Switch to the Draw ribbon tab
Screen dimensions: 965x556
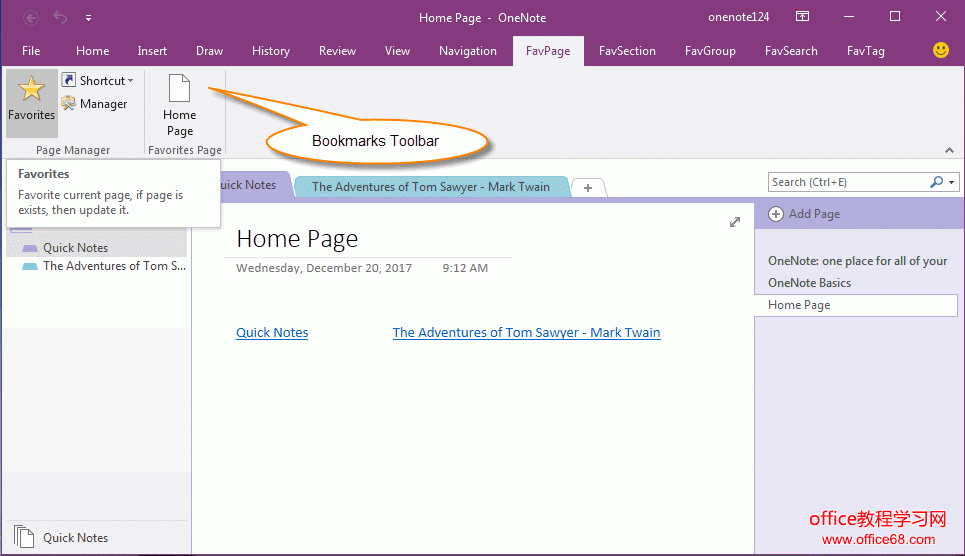click(209, 51)
